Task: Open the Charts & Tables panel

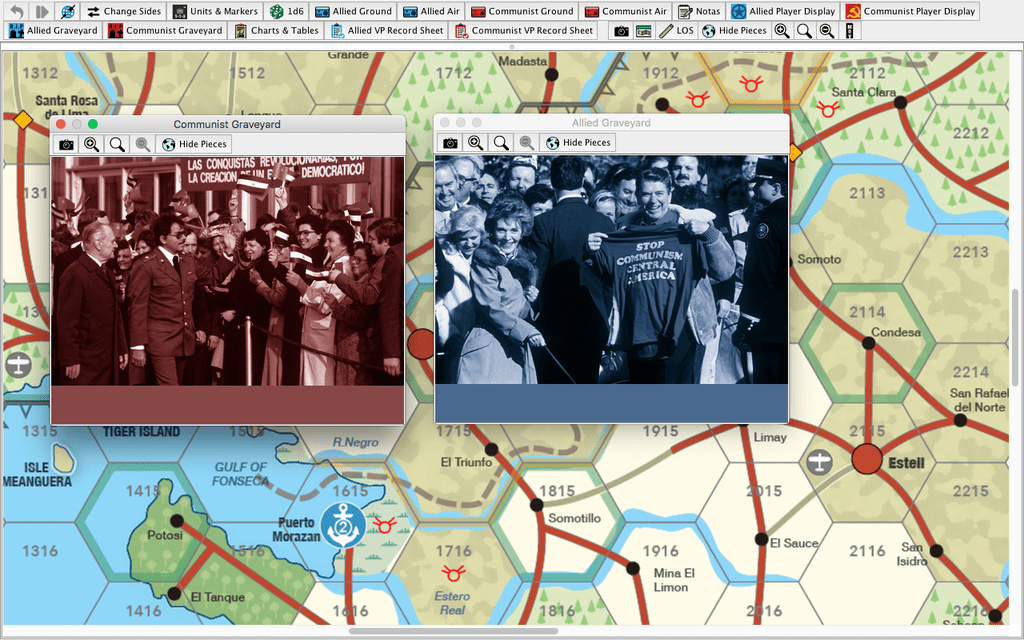Action: (276, 31)
